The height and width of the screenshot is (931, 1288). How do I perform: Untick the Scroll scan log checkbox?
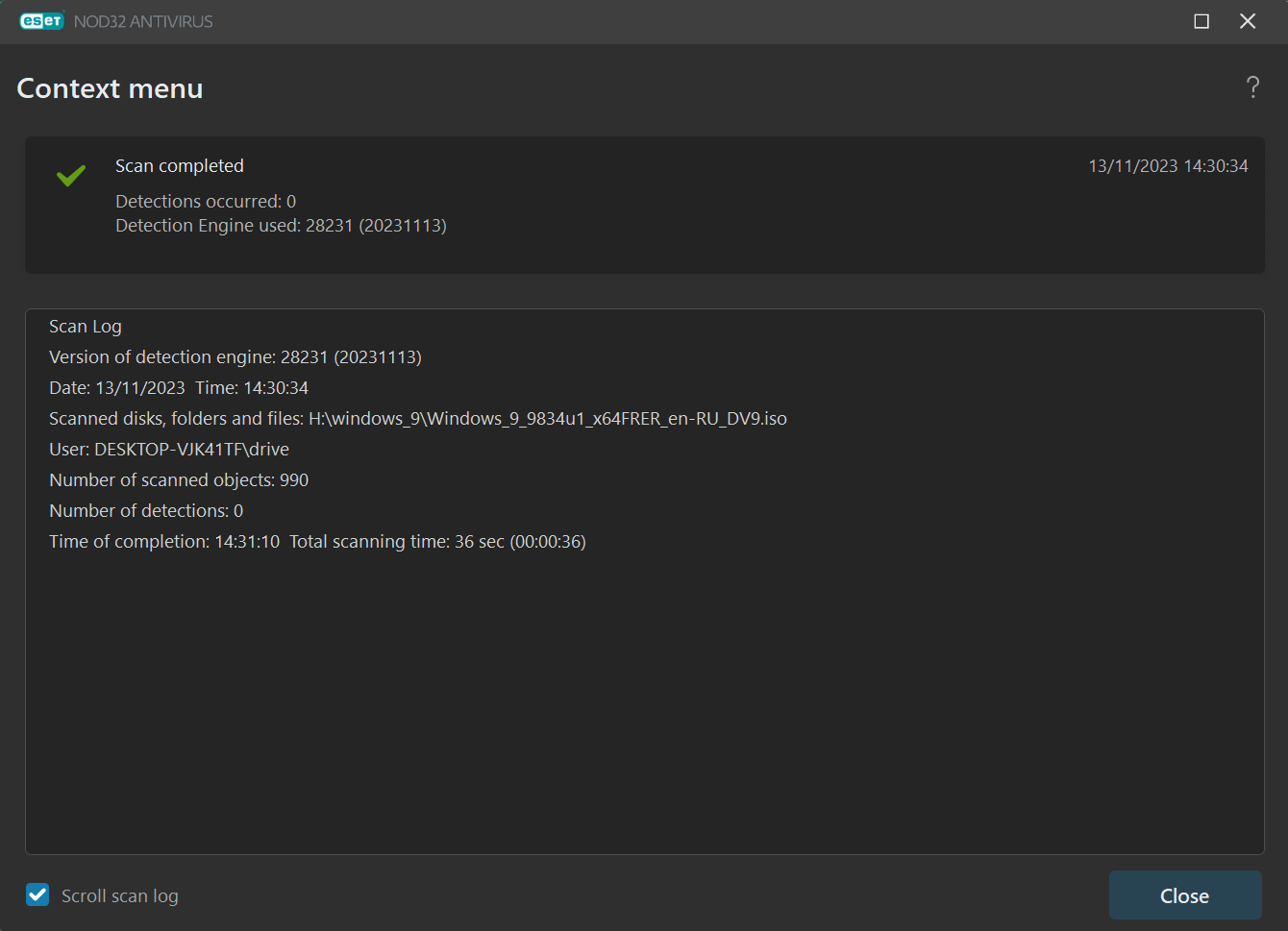[x=37, y=895]
